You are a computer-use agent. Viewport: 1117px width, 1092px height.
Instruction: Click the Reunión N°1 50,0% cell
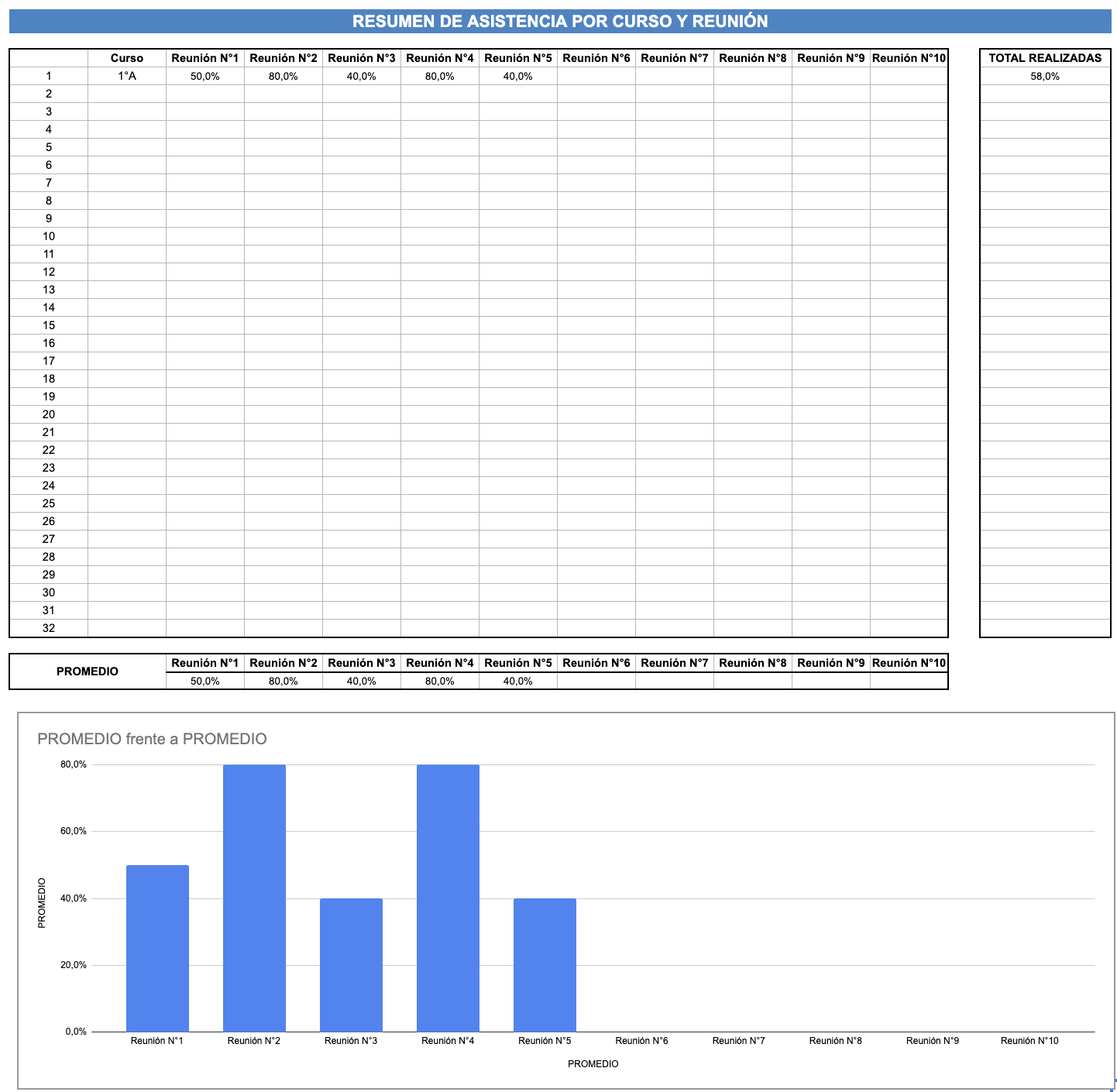pyautogui.click(x=205, y=76)
